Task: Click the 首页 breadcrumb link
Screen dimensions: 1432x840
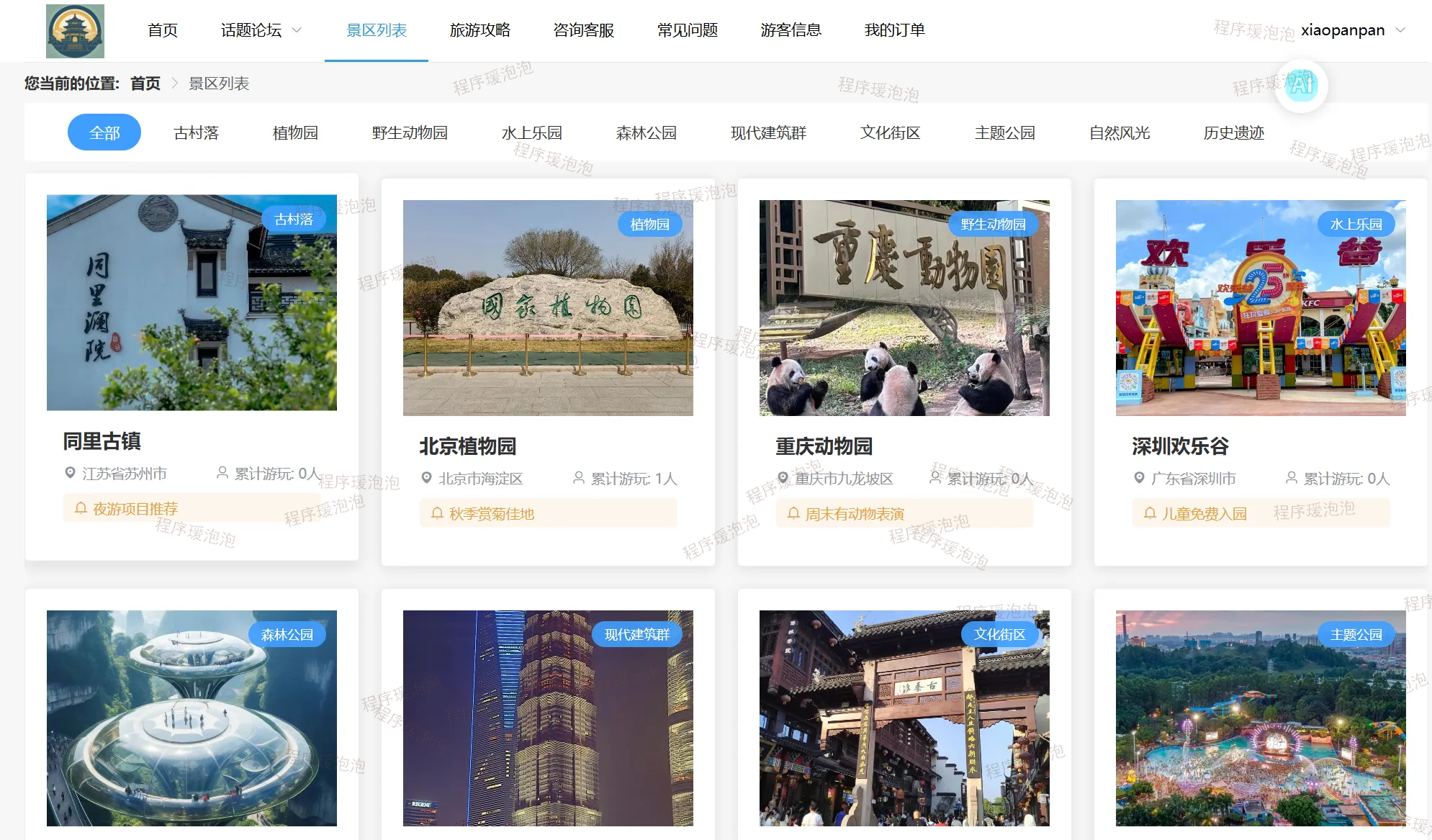Action: 145,83
